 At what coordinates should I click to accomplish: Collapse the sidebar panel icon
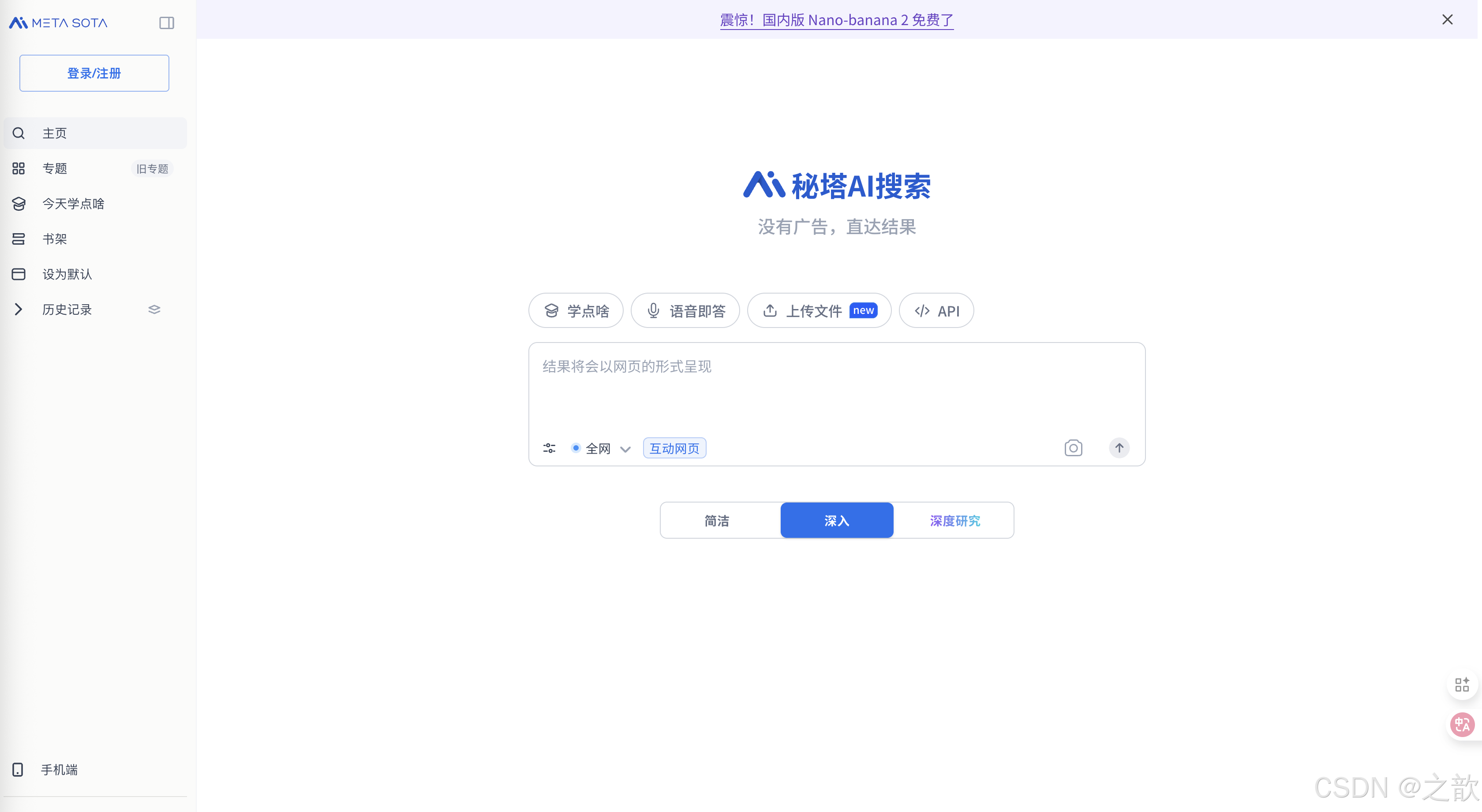166,23
